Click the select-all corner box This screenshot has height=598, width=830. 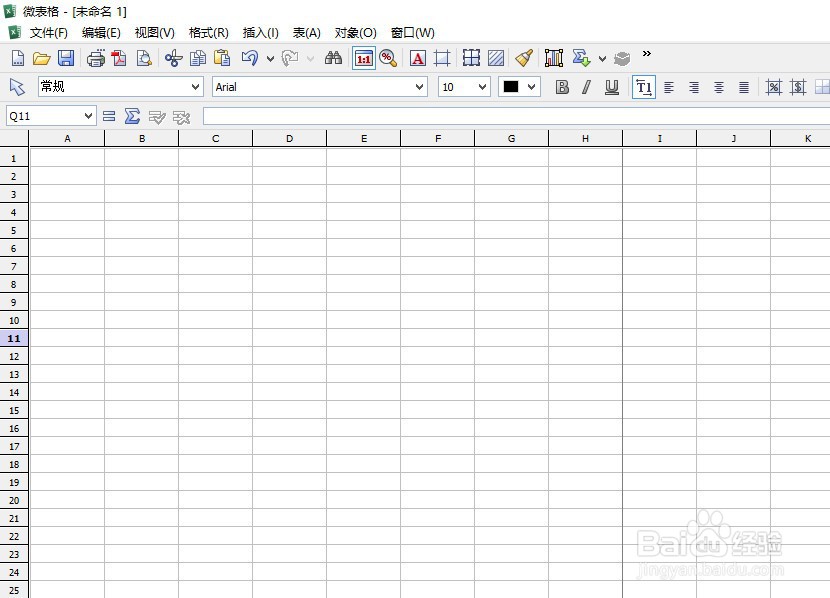14,138
